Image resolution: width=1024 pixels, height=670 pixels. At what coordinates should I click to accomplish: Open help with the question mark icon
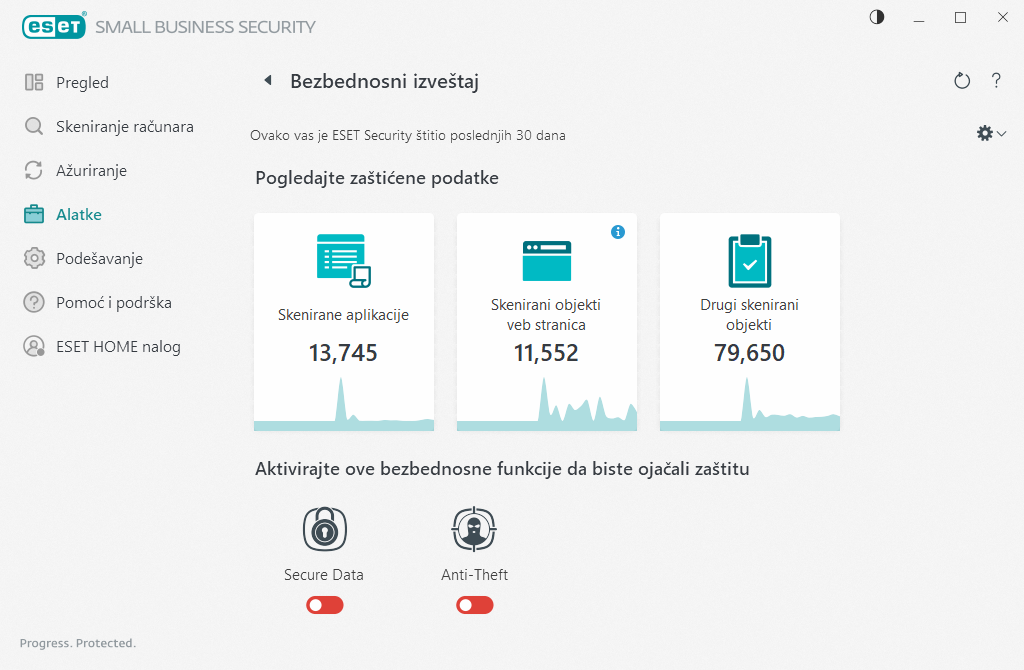(x=996, y=81)
